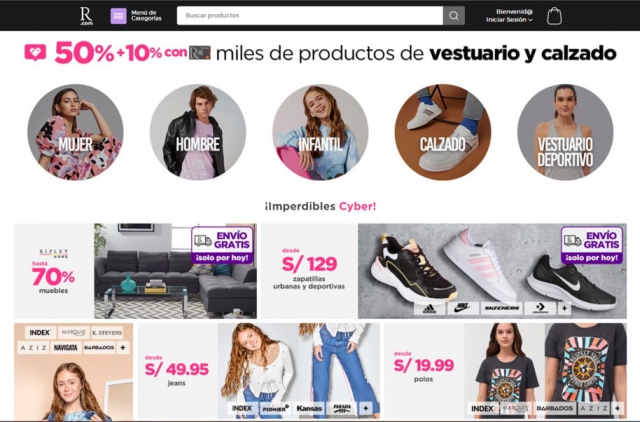Open the Vestuario Deportivo category circle

565,132
